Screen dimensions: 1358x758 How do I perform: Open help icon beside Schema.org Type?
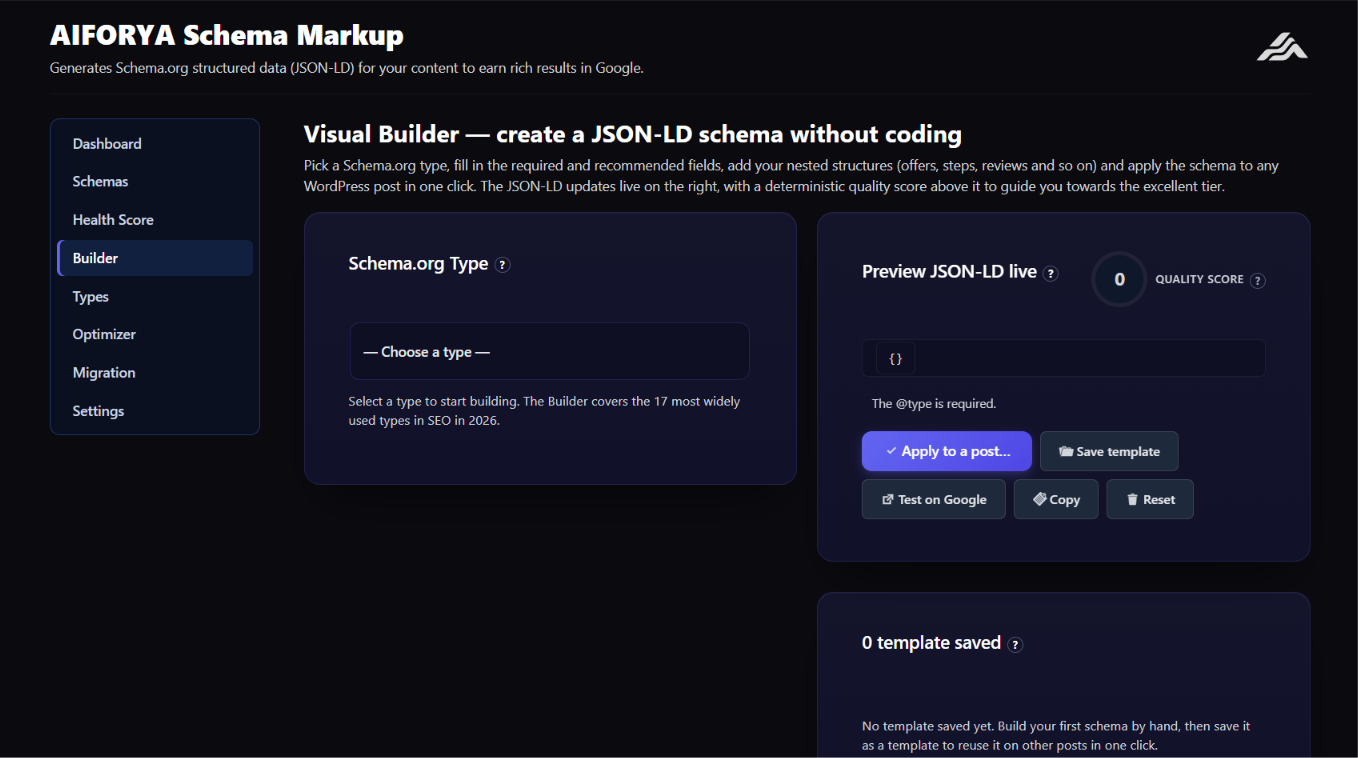tap(503, 265)
